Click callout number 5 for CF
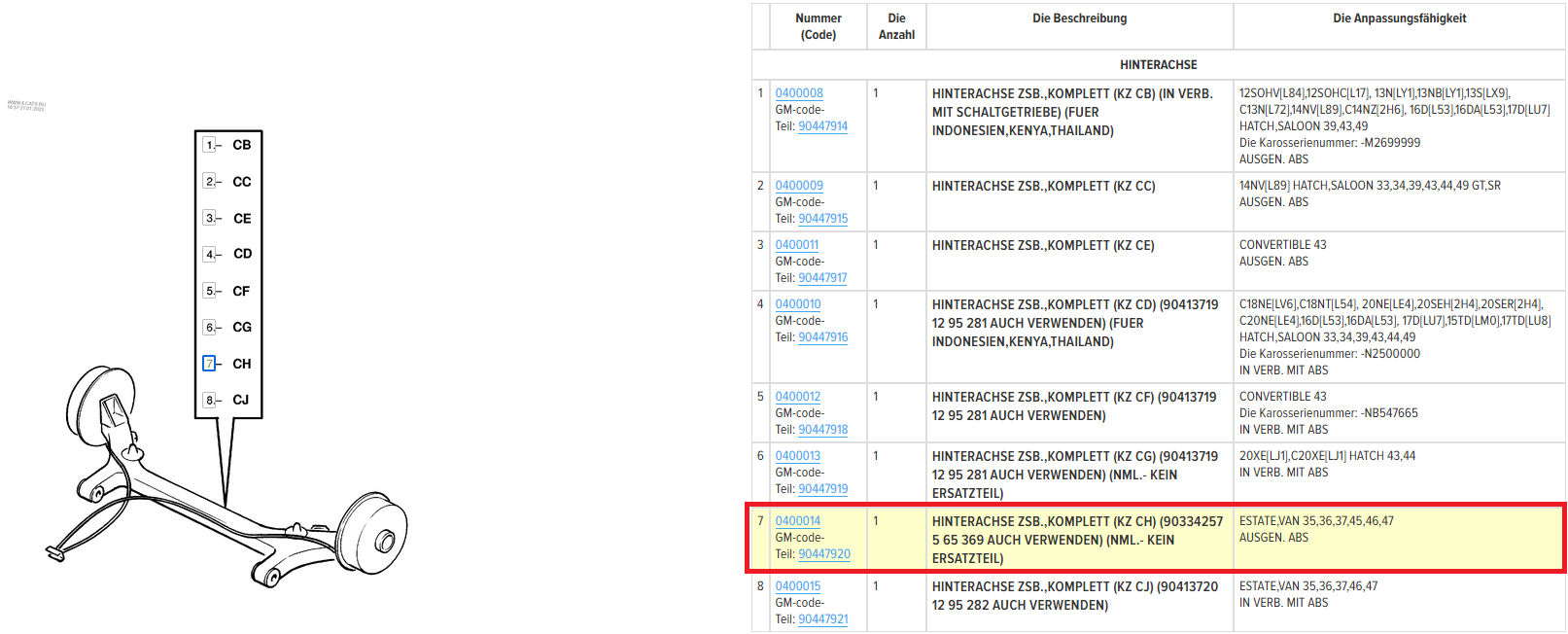 click(x=209, y=291)
